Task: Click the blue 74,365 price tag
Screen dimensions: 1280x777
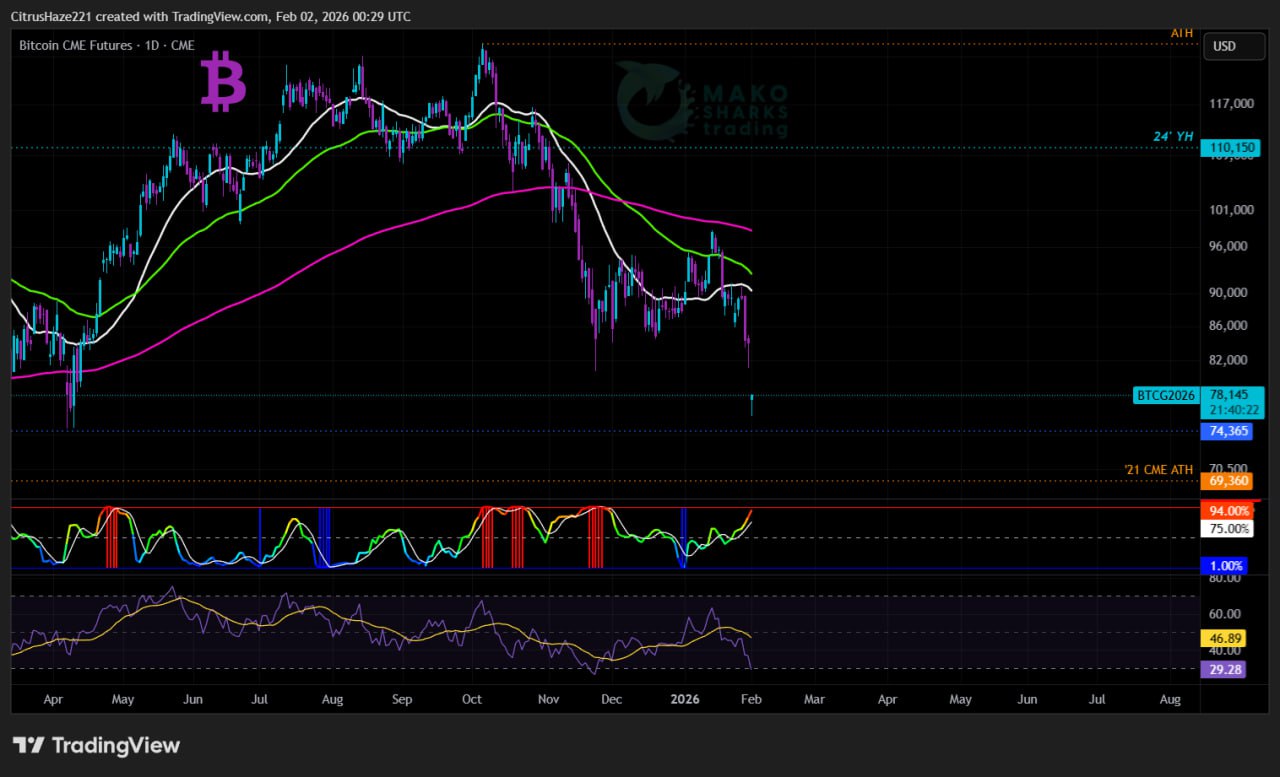Action: (1229, 431)
